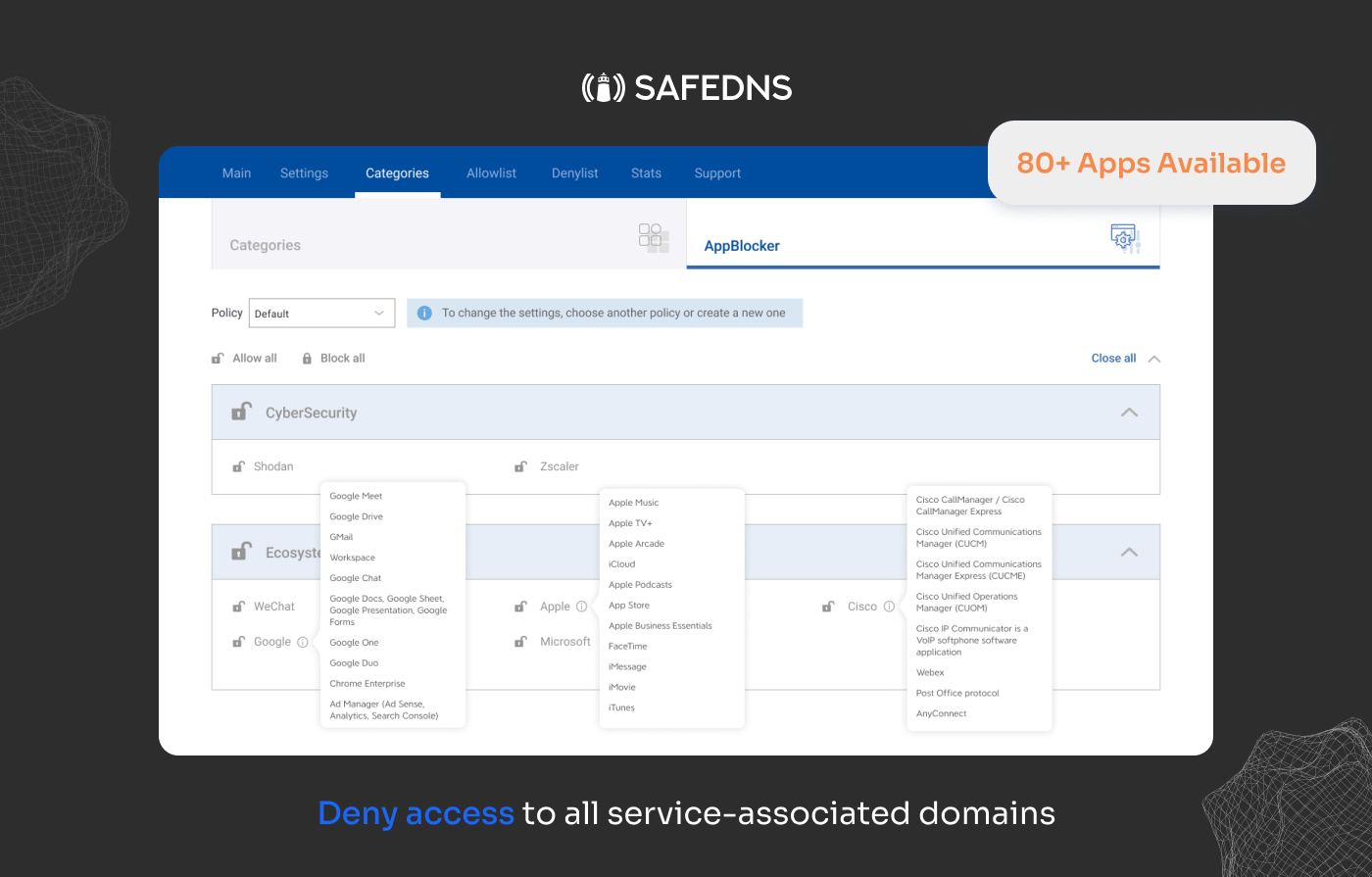The width and height of the screenshot is (1372, 877).
Task: Click the info icon in the policy hint banner
Action: point(424,313)
